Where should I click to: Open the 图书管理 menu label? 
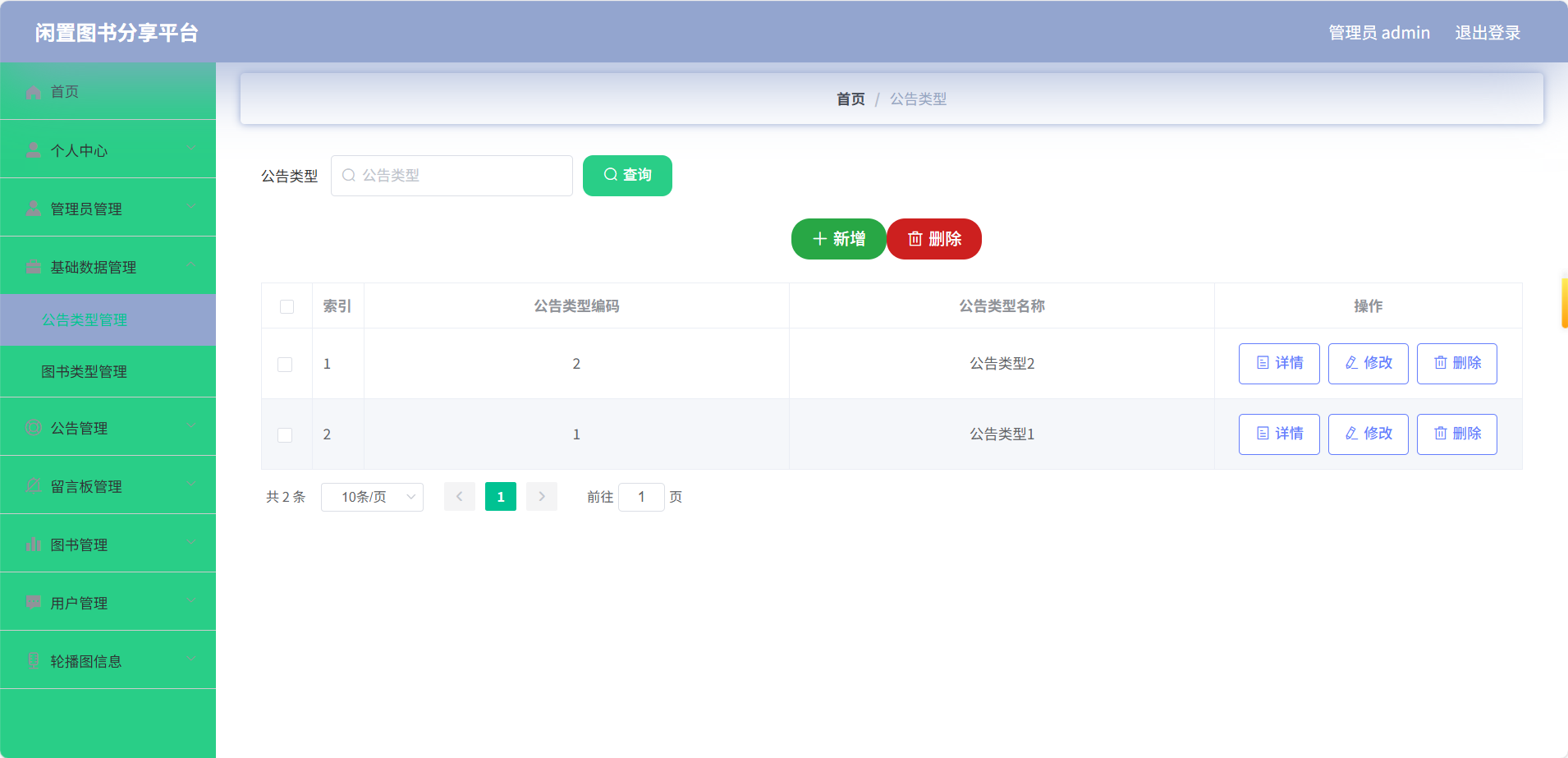click(79, 544)
